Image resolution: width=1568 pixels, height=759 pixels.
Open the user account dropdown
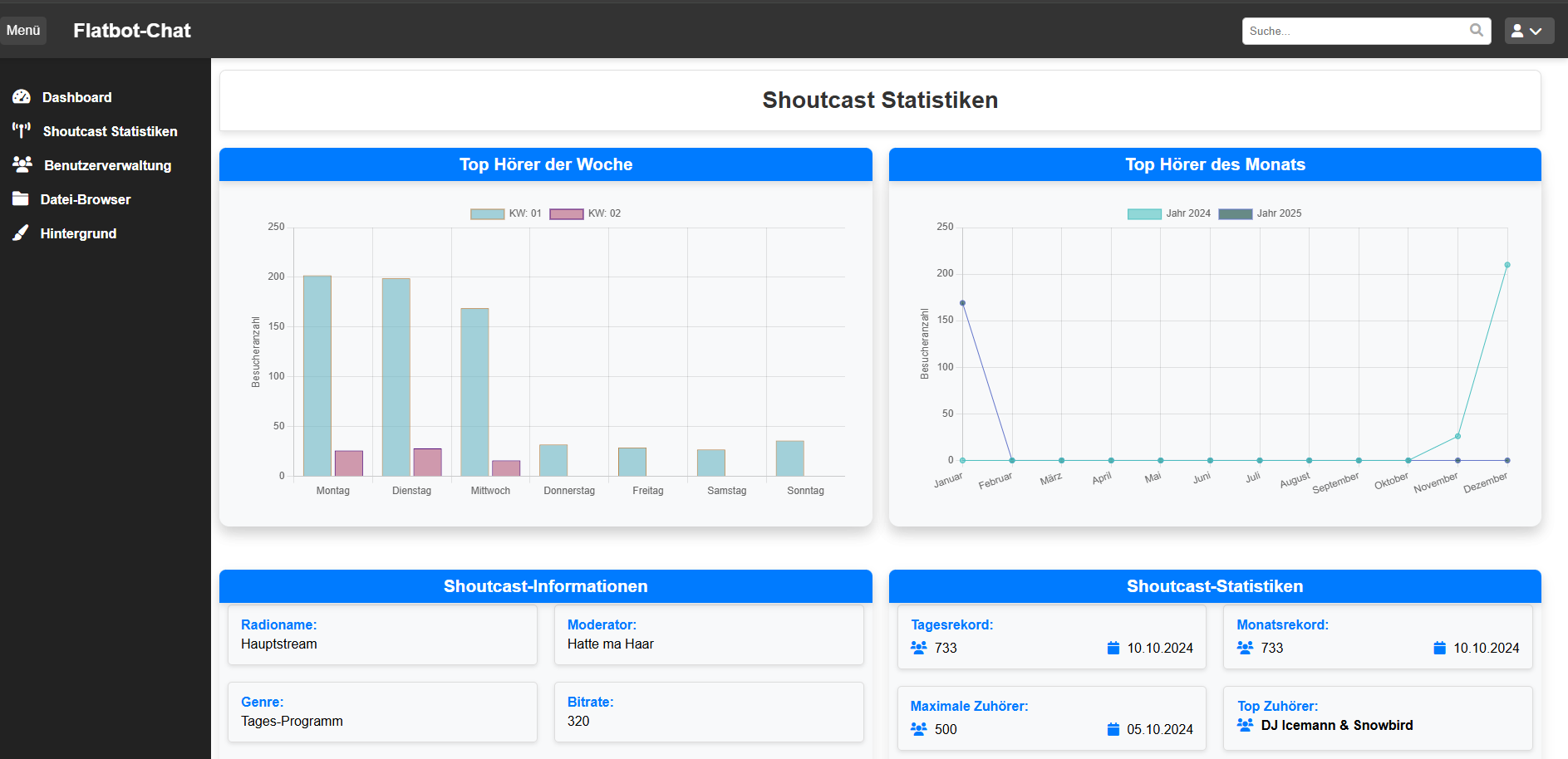(x=1529, y=31)
